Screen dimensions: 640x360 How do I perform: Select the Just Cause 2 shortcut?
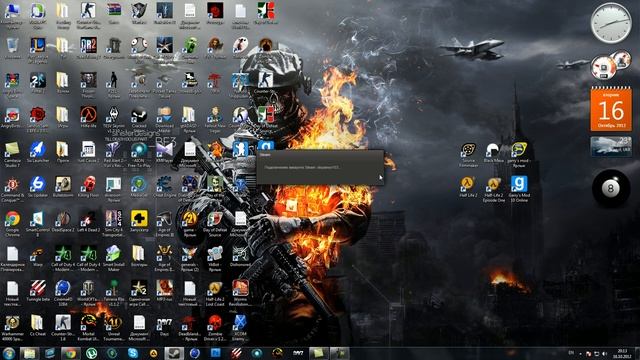(x=88, y=150)
